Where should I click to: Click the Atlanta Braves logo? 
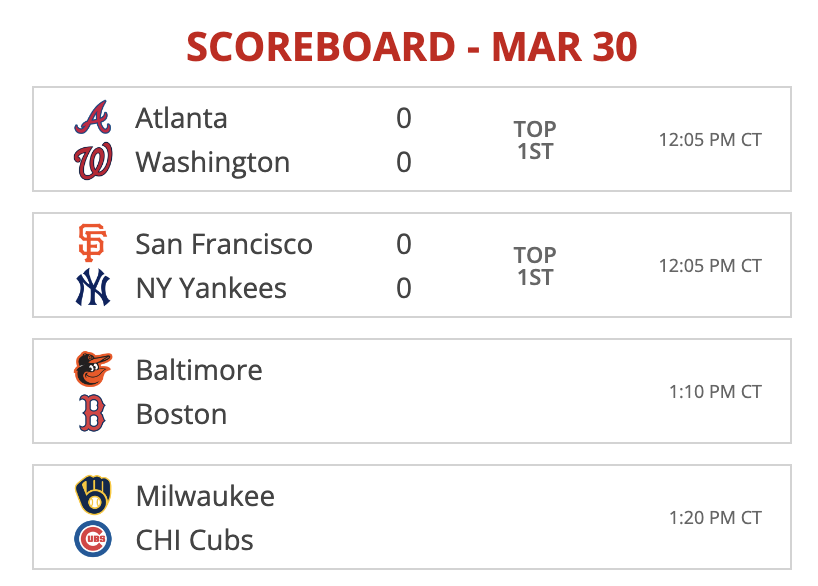click(92, 117)
